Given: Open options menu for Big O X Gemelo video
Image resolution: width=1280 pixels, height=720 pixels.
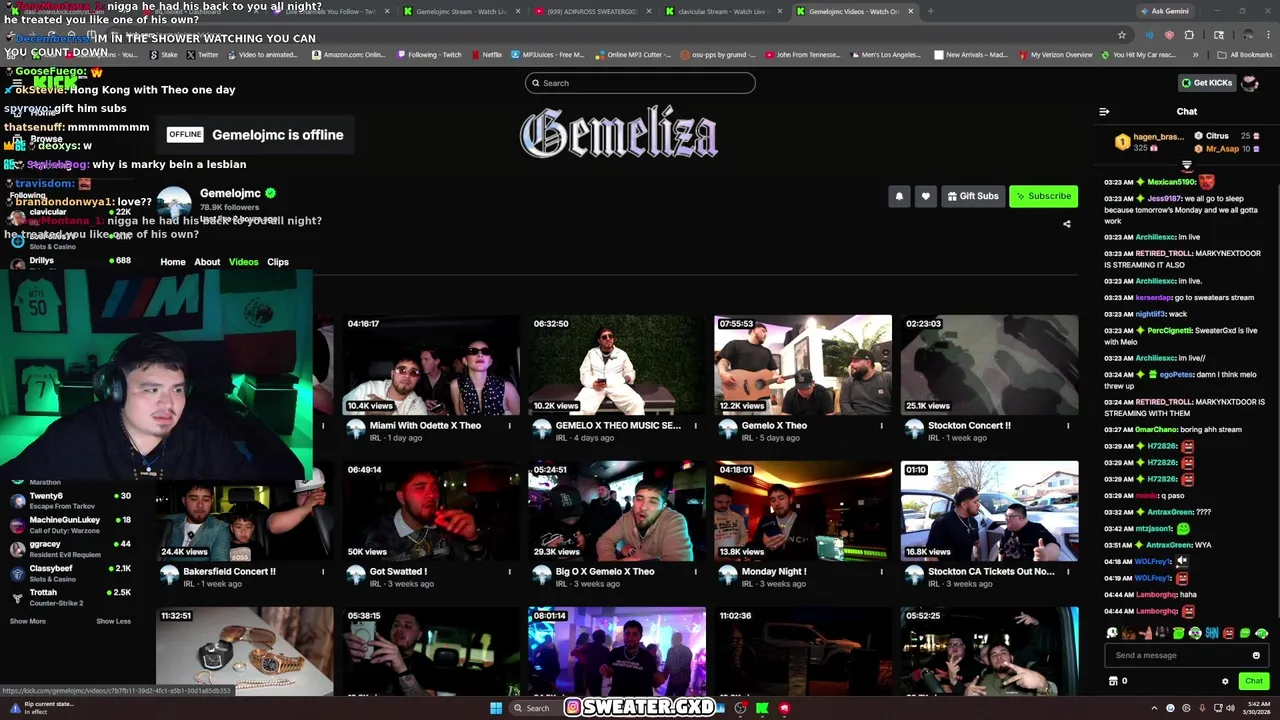Looking at the screenshot, I should 695,572.
